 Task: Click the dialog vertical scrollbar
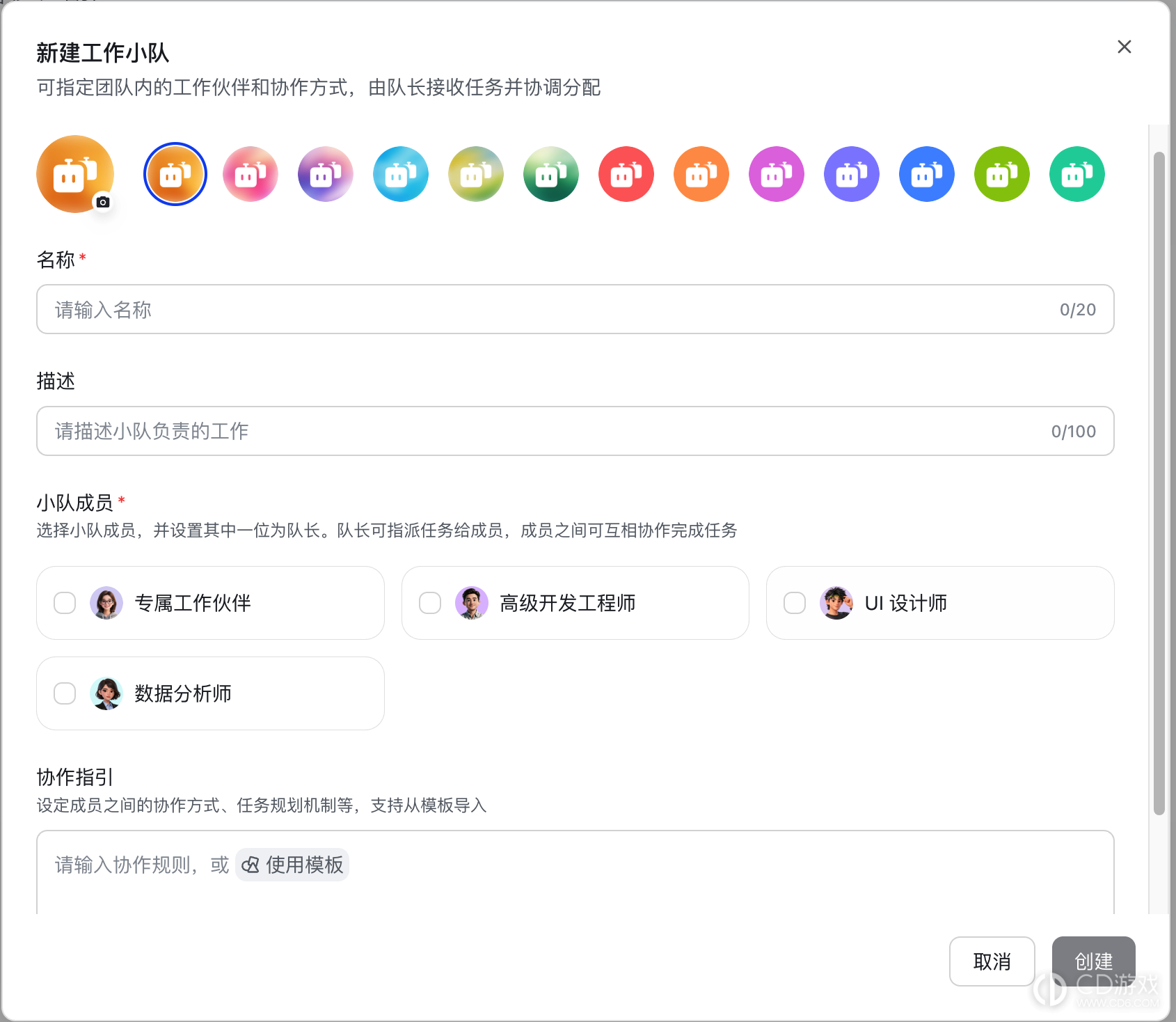(1159, 483)
